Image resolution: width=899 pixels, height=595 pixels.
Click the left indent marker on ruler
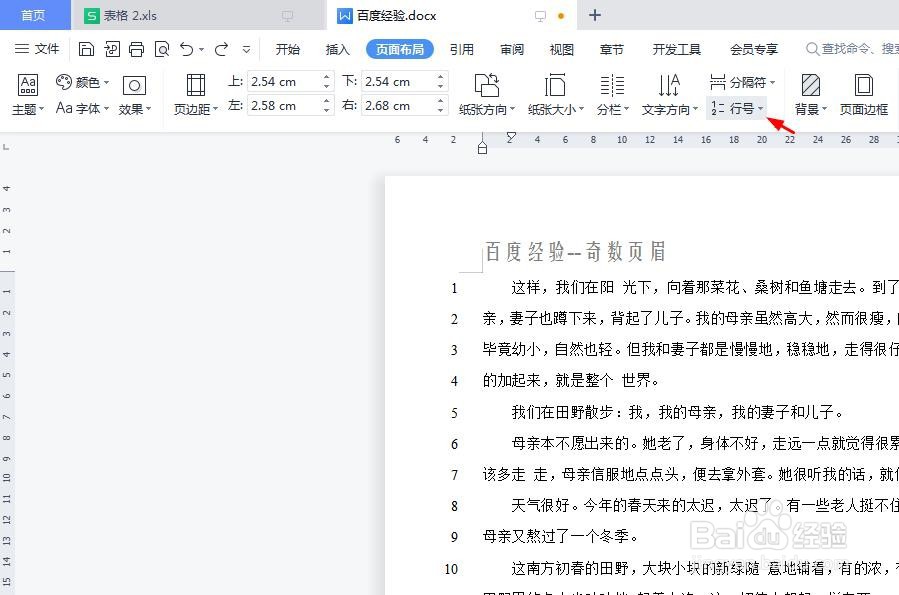pyautogui.click(x=482, y=148)
